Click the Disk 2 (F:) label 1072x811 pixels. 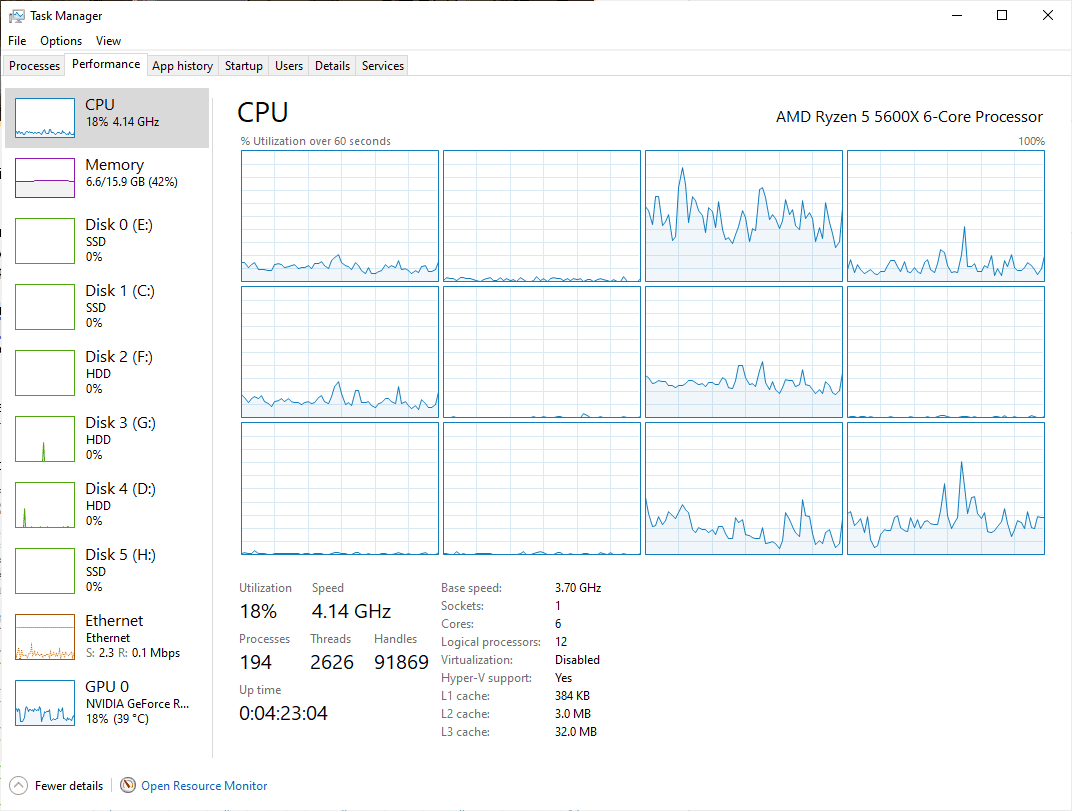pos(119,357)
